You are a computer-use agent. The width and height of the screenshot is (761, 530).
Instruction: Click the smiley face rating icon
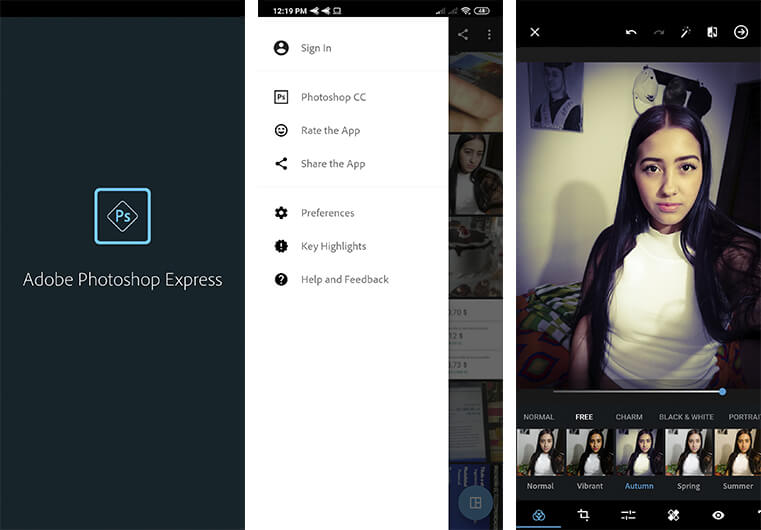[x=281, y=131]
